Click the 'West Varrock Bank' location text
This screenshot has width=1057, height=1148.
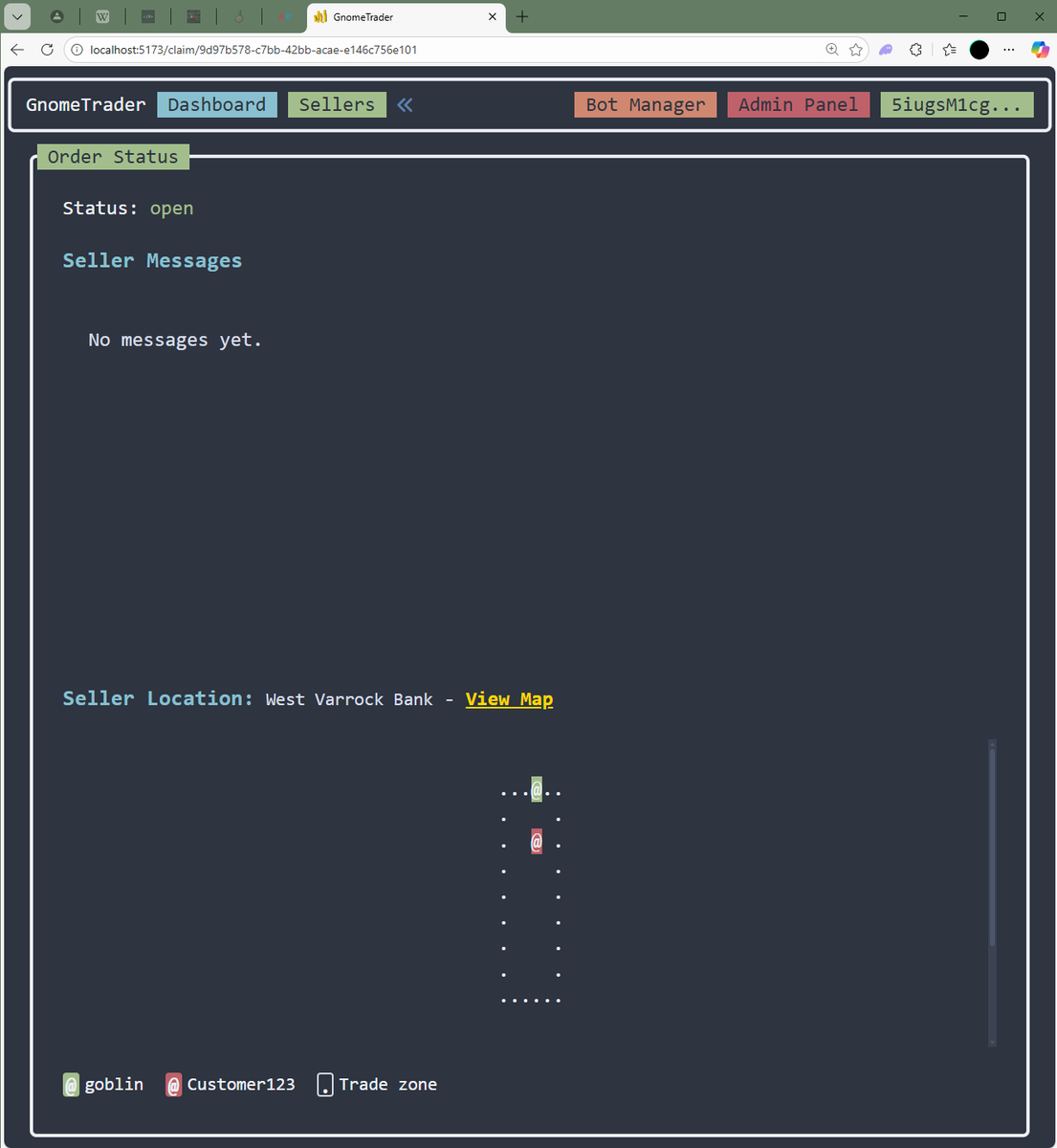(x=349, y=699)
